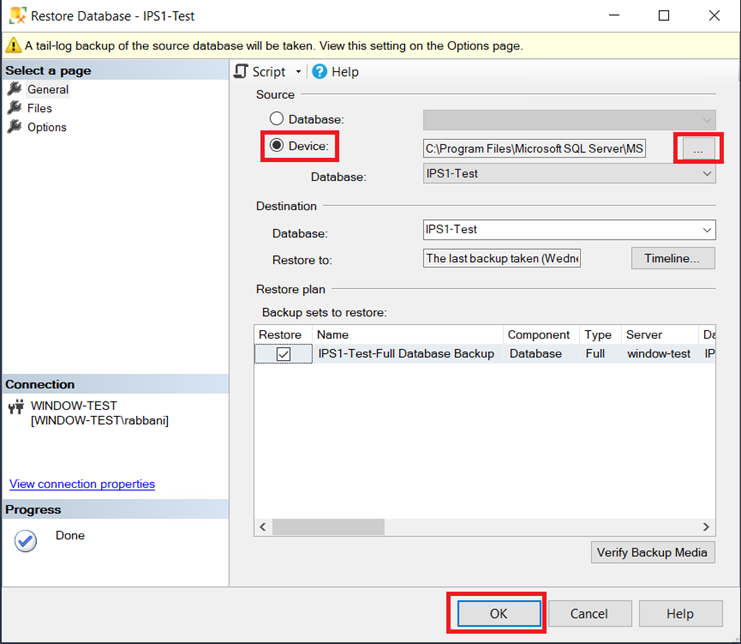Click the browse ellipsis button for device
This screenshot has width=741, height=644.
[698, 148]
